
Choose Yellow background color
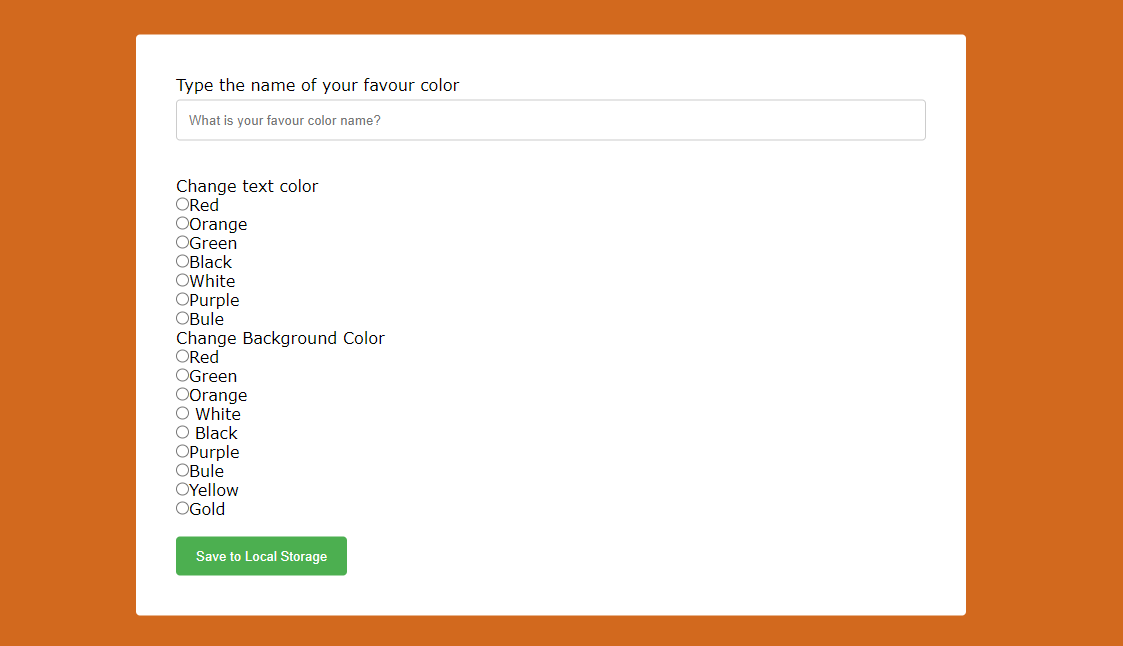click(x=181, y=489)
